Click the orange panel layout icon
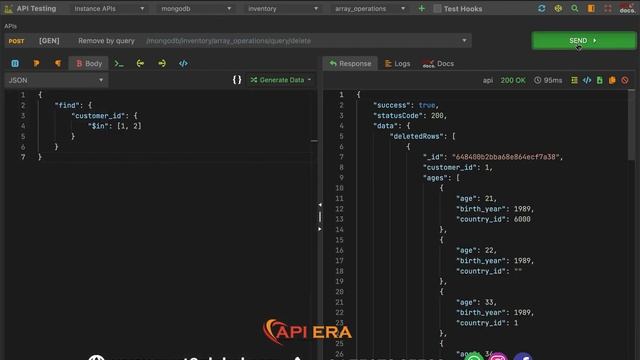Image resolution: width=640 pixels, height=360 pixels. tap(591, 8)
